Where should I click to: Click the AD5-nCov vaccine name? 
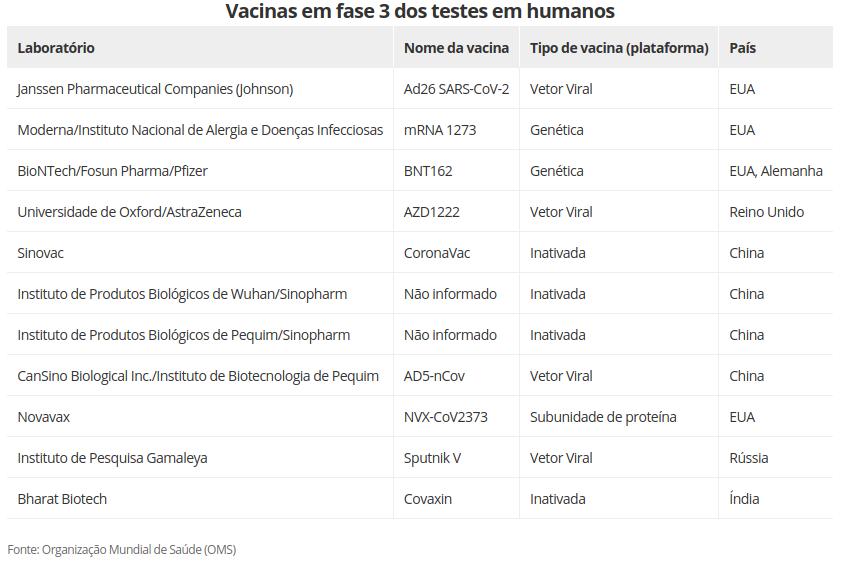[434, 376]
